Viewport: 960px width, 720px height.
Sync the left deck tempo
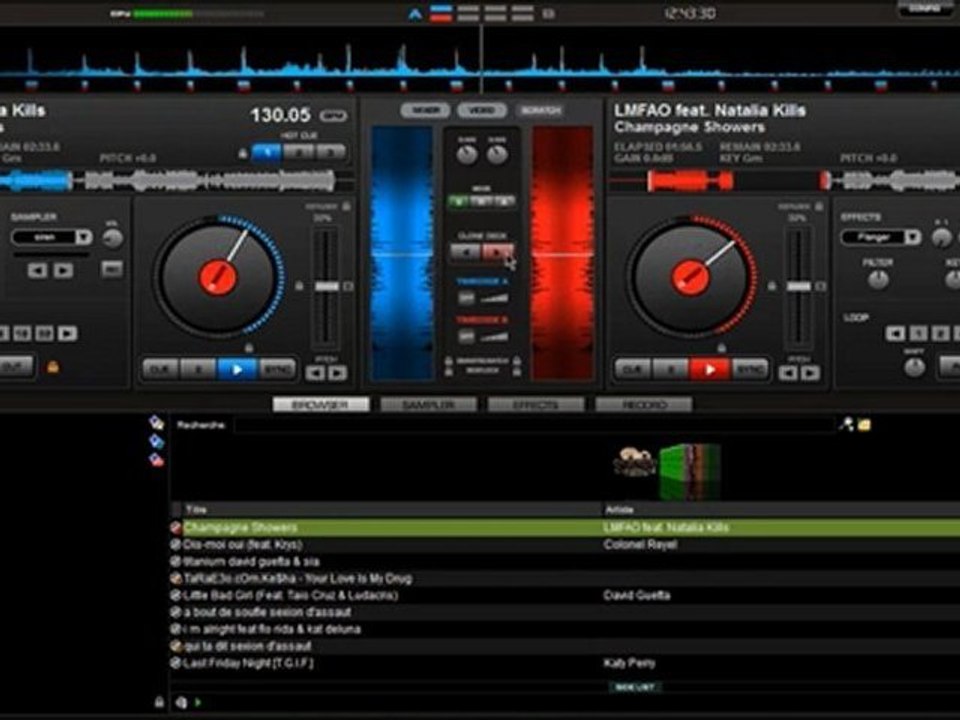click(x=277, y=369)
